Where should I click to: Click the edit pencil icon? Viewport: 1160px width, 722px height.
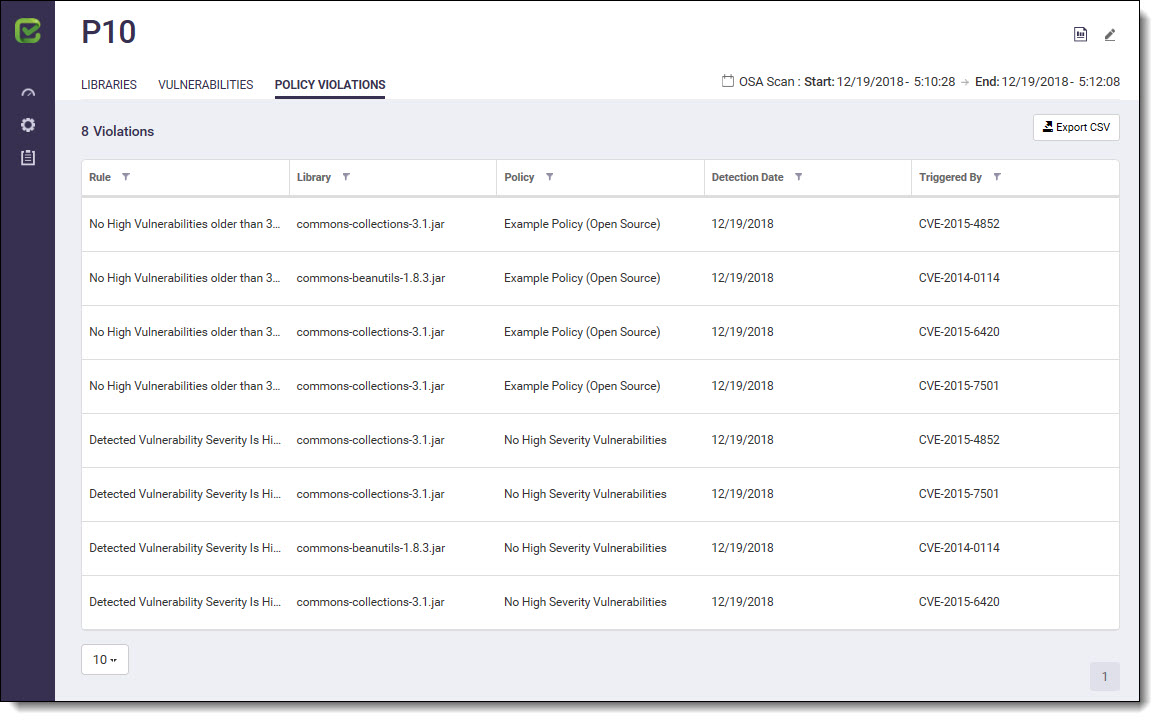point(1110,35)
